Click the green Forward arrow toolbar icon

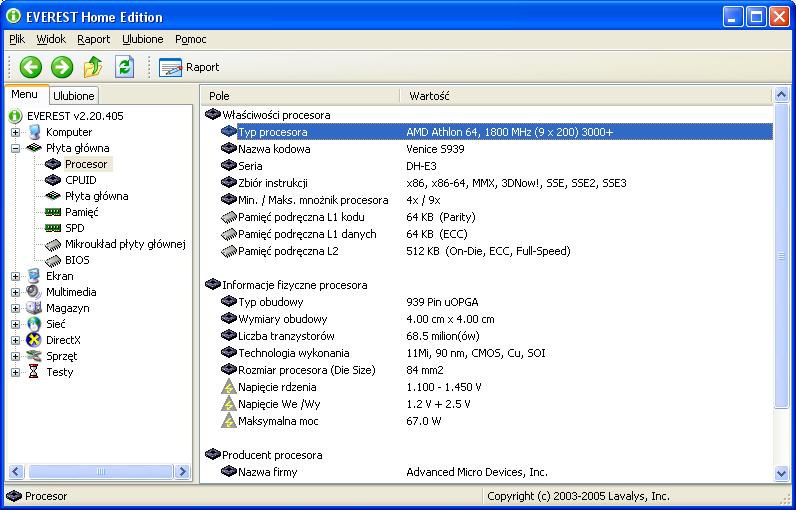click(x=62, y=67)
